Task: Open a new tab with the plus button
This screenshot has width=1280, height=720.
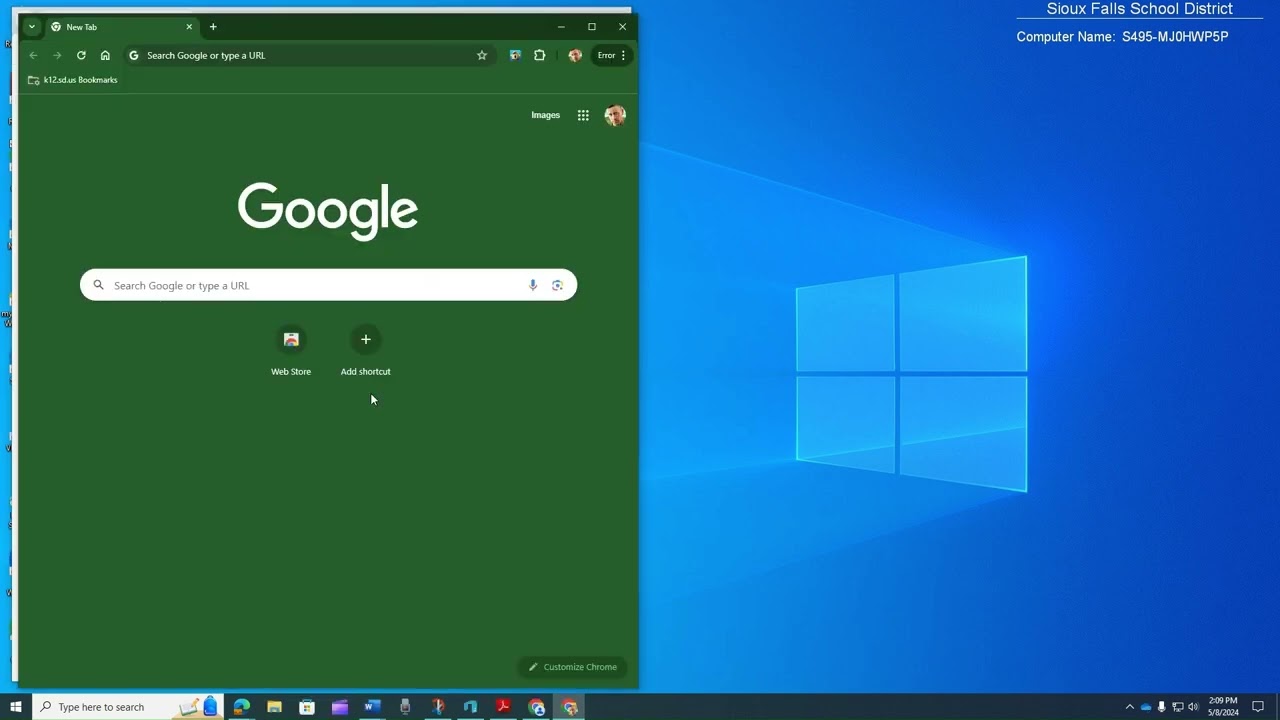Action: point(213,27)
